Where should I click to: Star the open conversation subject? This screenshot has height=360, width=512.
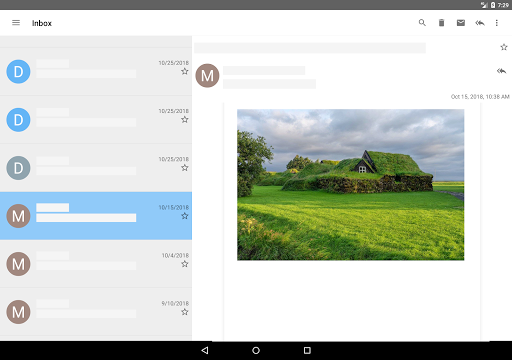coord(504,47)
